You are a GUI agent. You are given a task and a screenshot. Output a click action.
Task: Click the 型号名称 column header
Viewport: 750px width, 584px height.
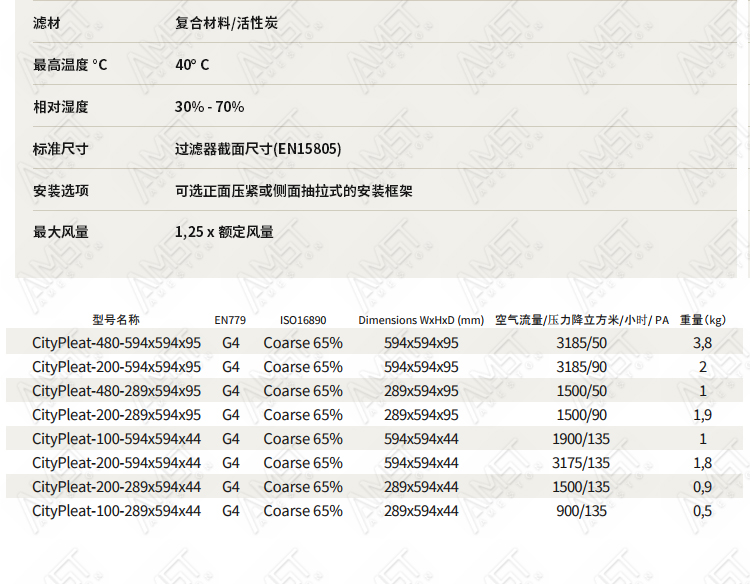tap(116, 320)
